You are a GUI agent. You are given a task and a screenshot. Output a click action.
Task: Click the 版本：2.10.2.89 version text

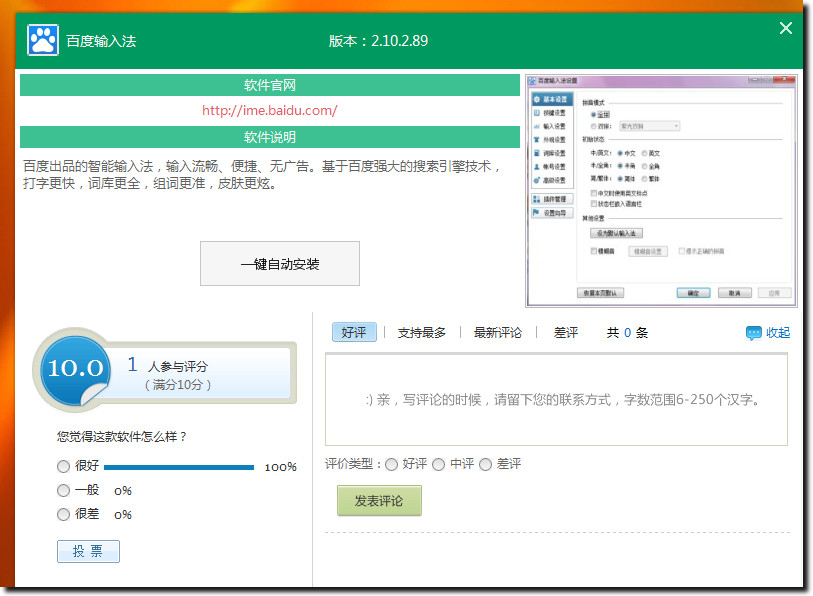(379, 40)
